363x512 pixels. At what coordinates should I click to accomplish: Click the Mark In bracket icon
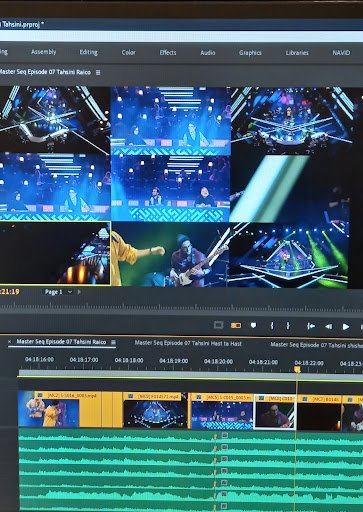click(272, 326)
